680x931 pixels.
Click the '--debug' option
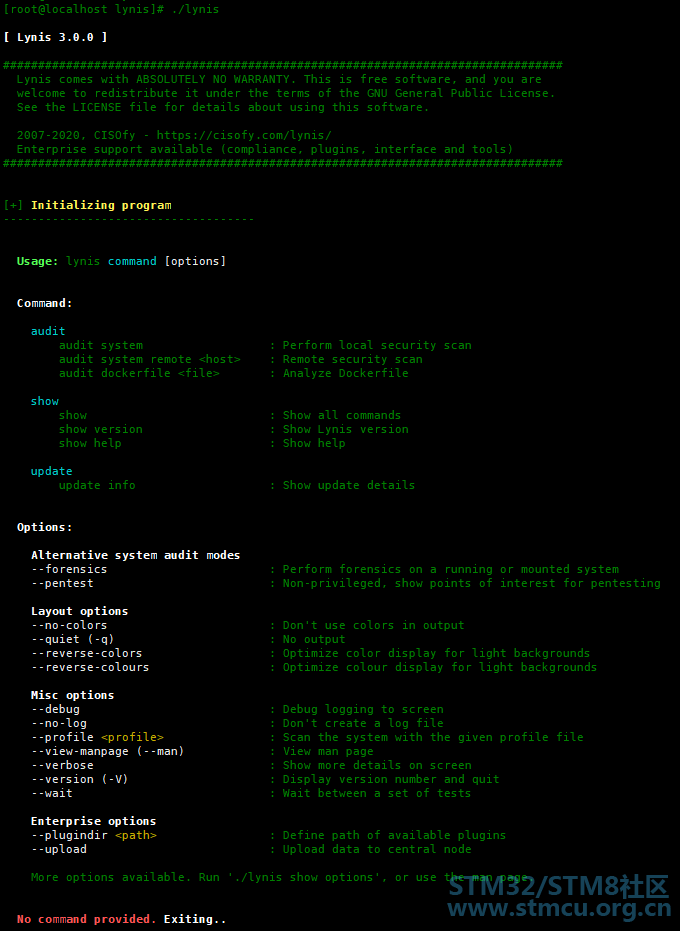[x=55, y=710]
